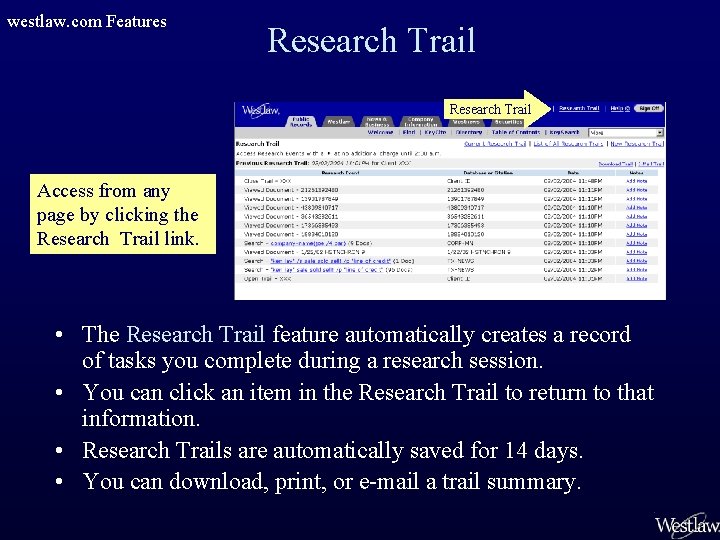Click the Research Trail link in the header
720x540 pixels.
[x=579, y=108]
